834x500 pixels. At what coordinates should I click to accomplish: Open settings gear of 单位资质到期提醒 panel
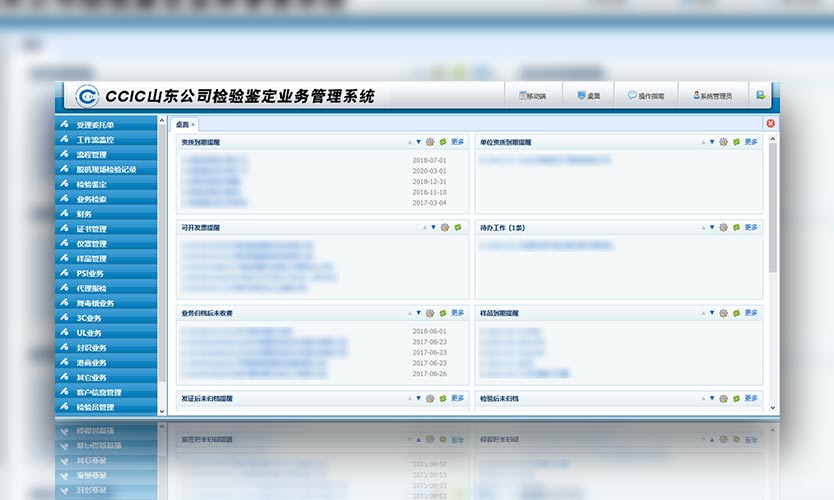[x=723, y=142]
